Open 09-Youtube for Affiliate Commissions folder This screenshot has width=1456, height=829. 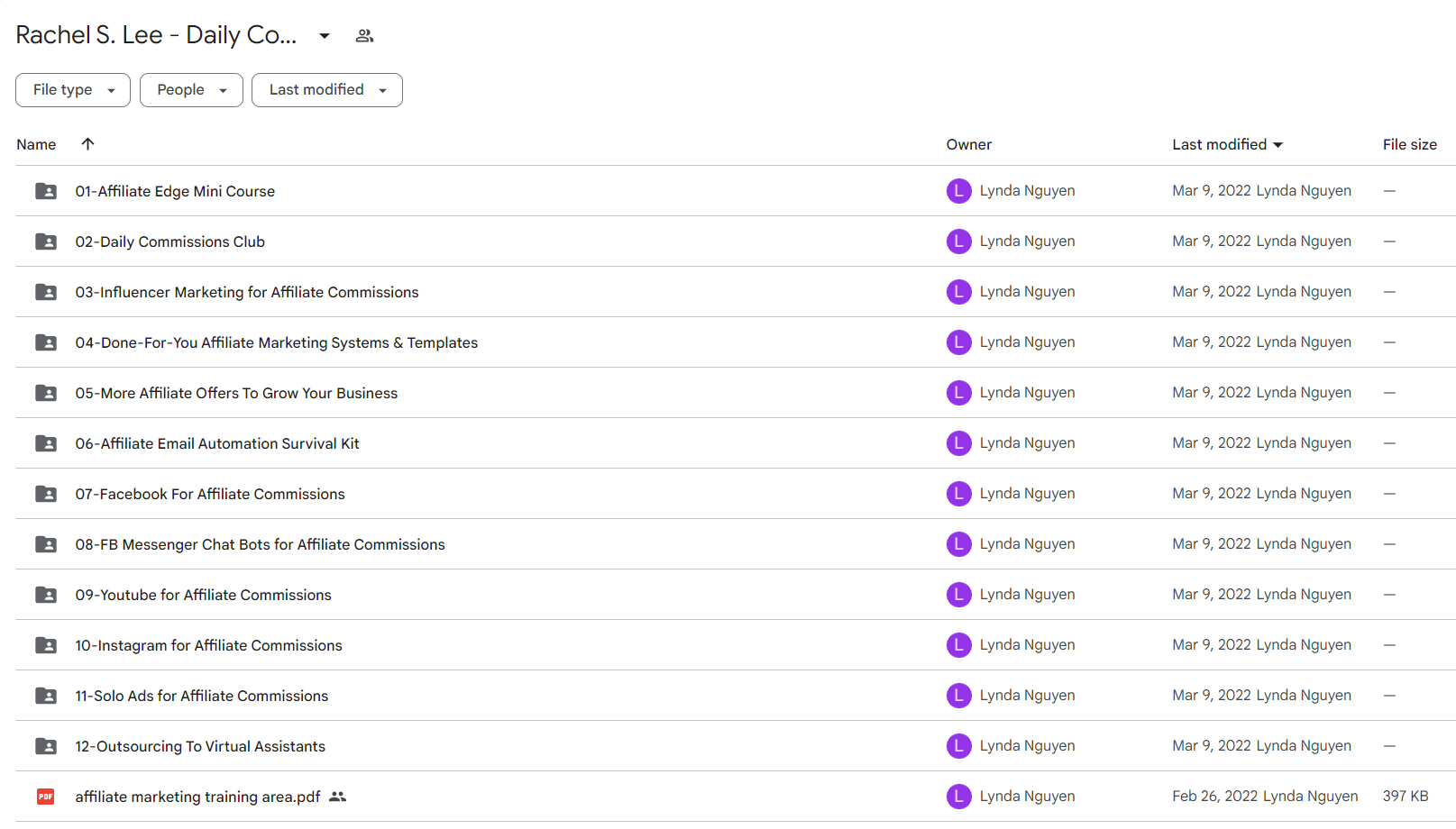point(204,595)
